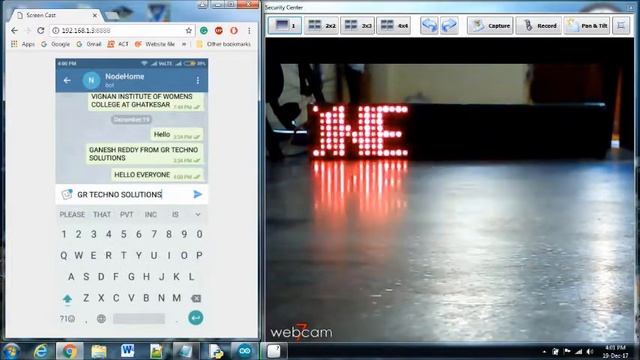Viewport: 640px width, 360px height.
Task: Tap the keyboard enter key
Action: 196,318
